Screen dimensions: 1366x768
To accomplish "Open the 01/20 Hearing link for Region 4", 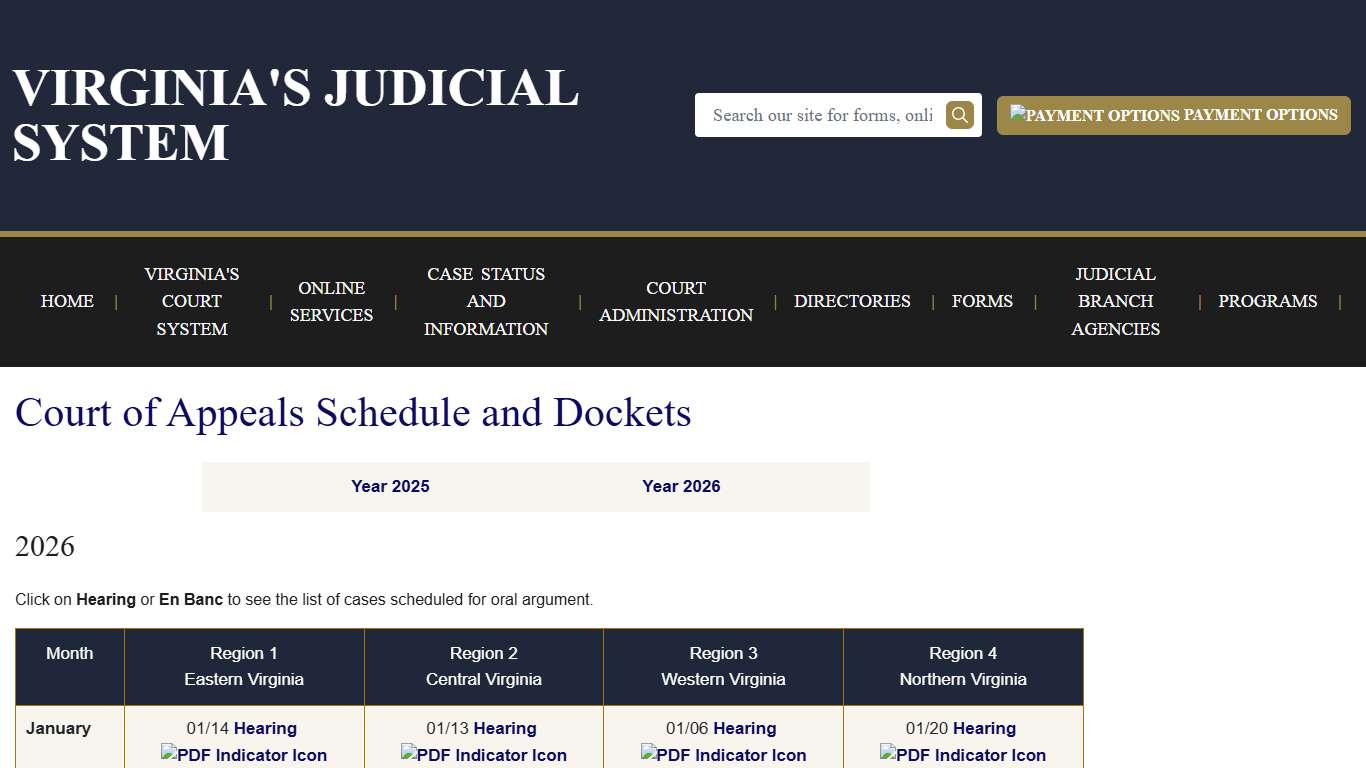I will pos(985,728).
